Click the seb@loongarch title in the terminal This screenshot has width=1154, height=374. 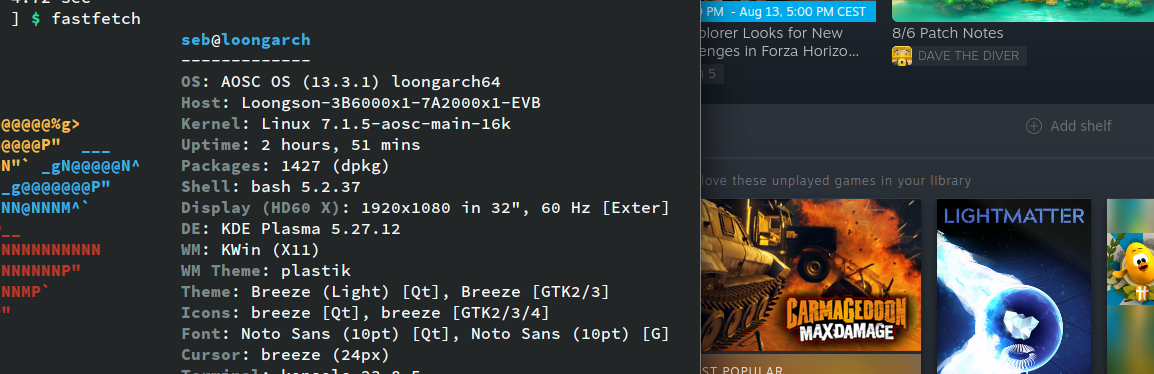(246, 40)
